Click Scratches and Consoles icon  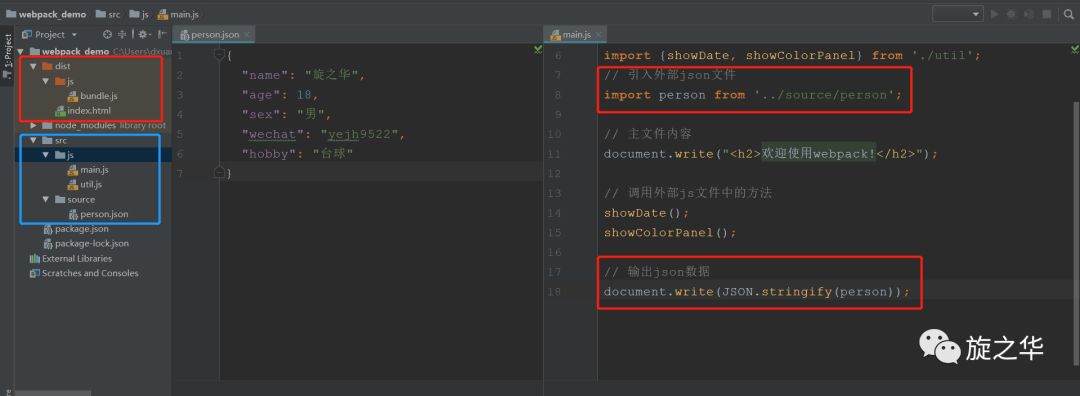(x=34, y=273)
